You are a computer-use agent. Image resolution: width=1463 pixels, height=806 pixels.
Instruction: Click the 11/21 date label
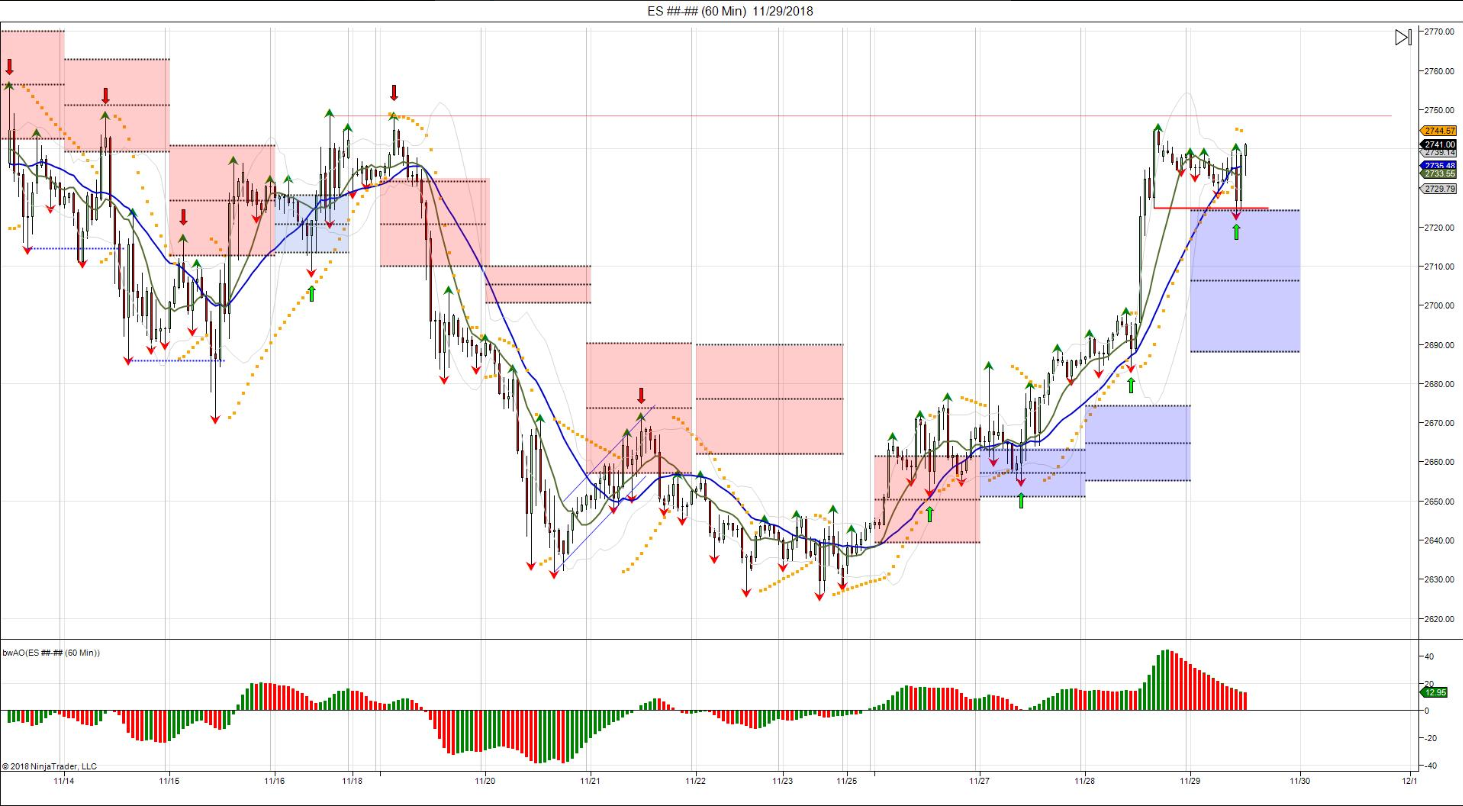click(590, 780)
